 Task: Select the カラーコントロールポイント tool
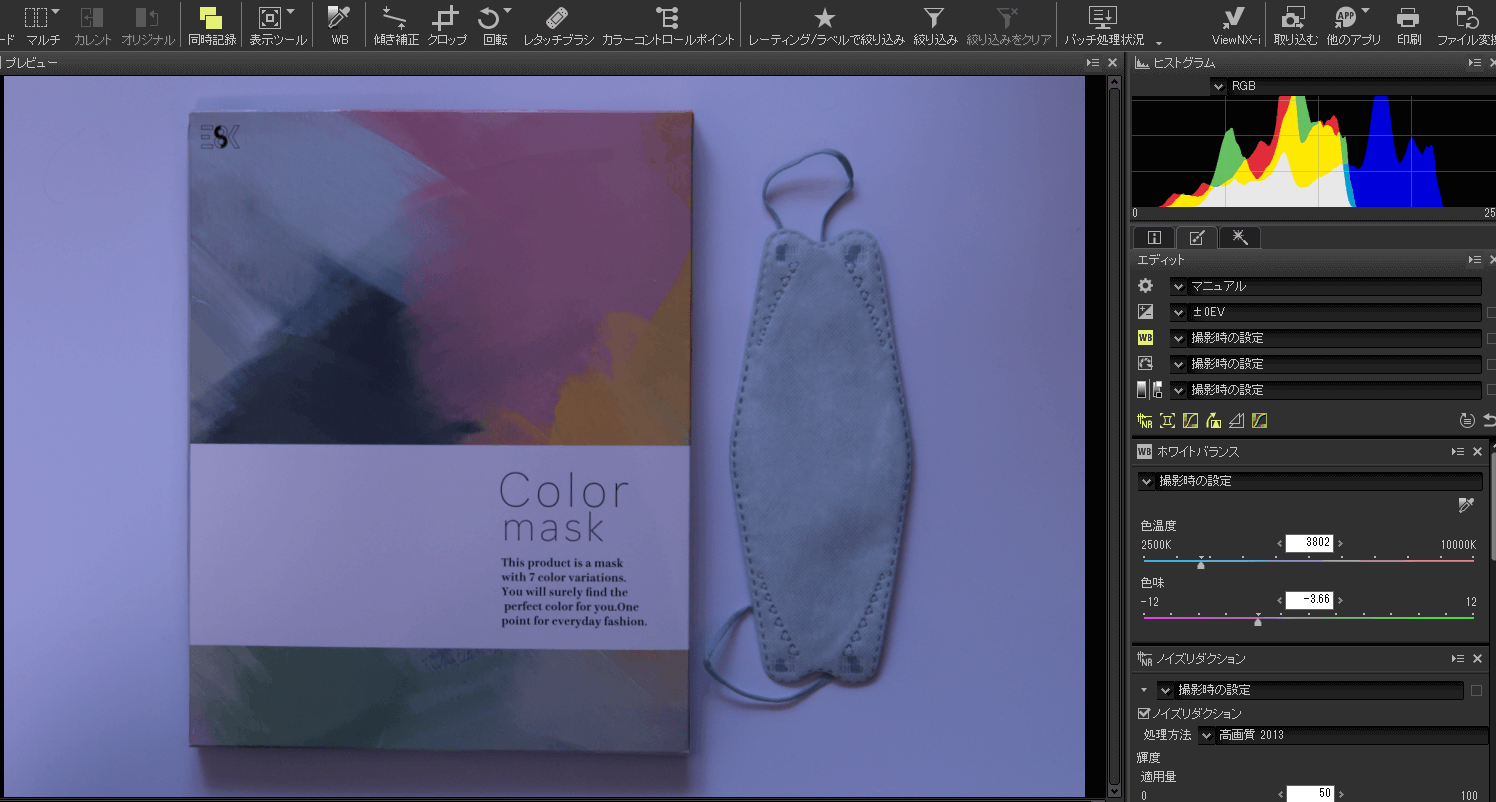[668, 24]
